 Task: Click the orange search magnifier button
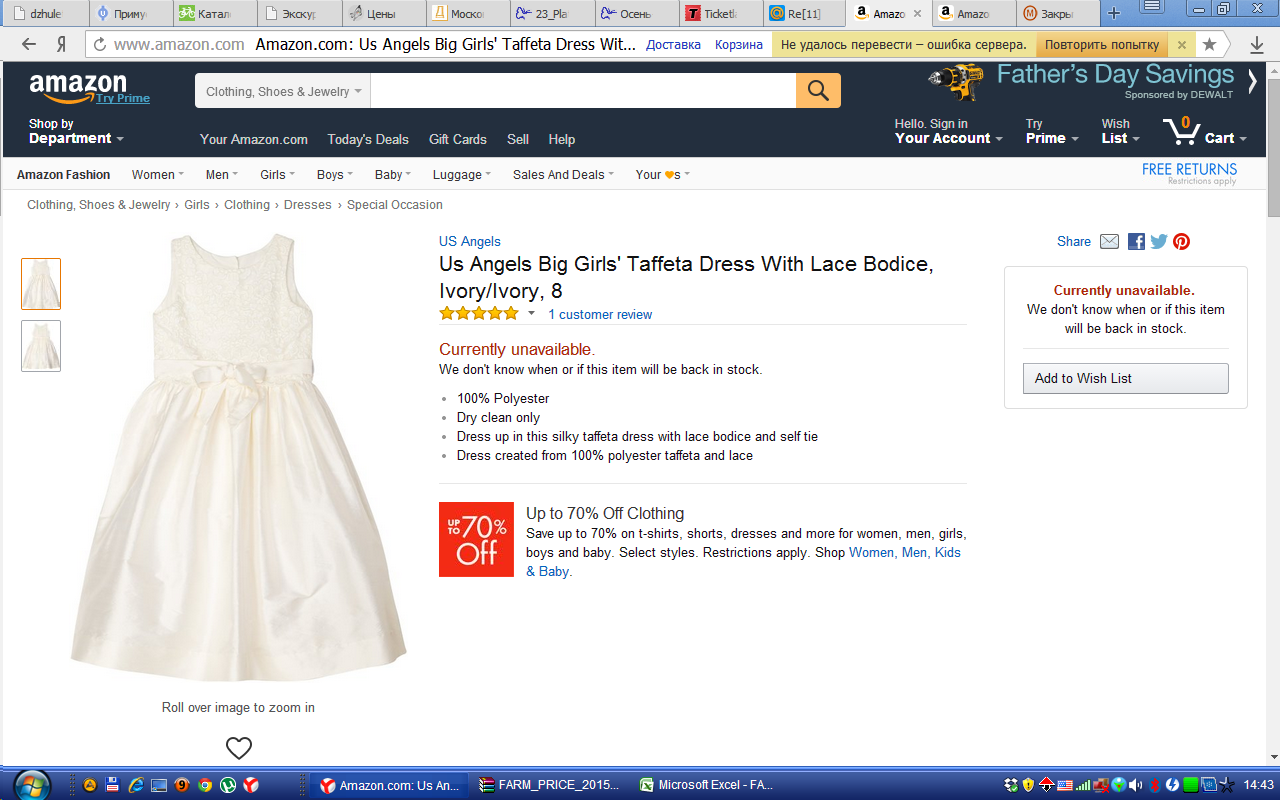coord(818,91)
